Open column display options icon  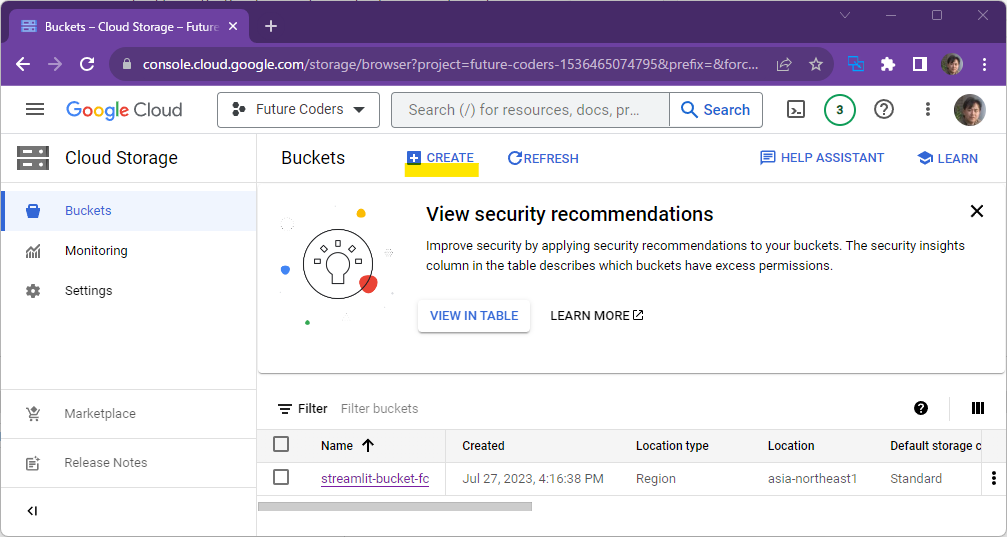pos(977,408)
